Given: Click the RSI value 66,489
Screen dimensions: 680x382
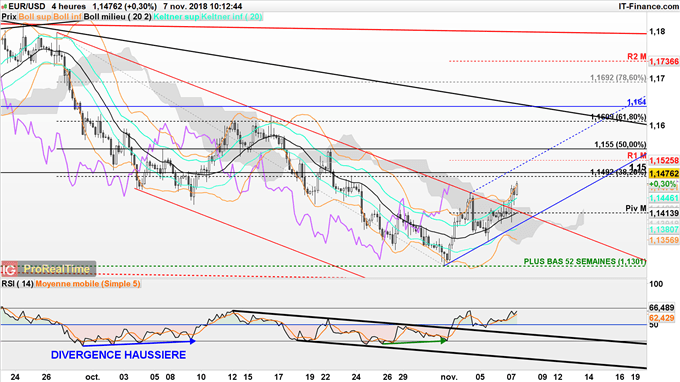Looking at the screenshot, I should coord(662,308).
